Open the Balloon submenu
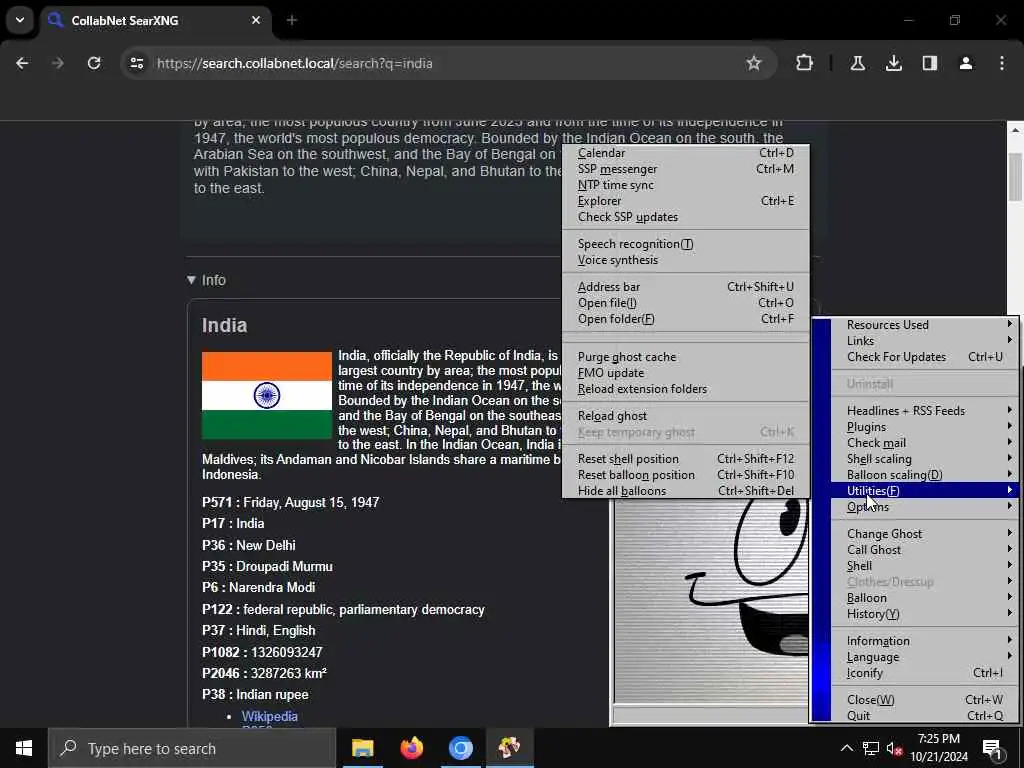 pos(925,598)
